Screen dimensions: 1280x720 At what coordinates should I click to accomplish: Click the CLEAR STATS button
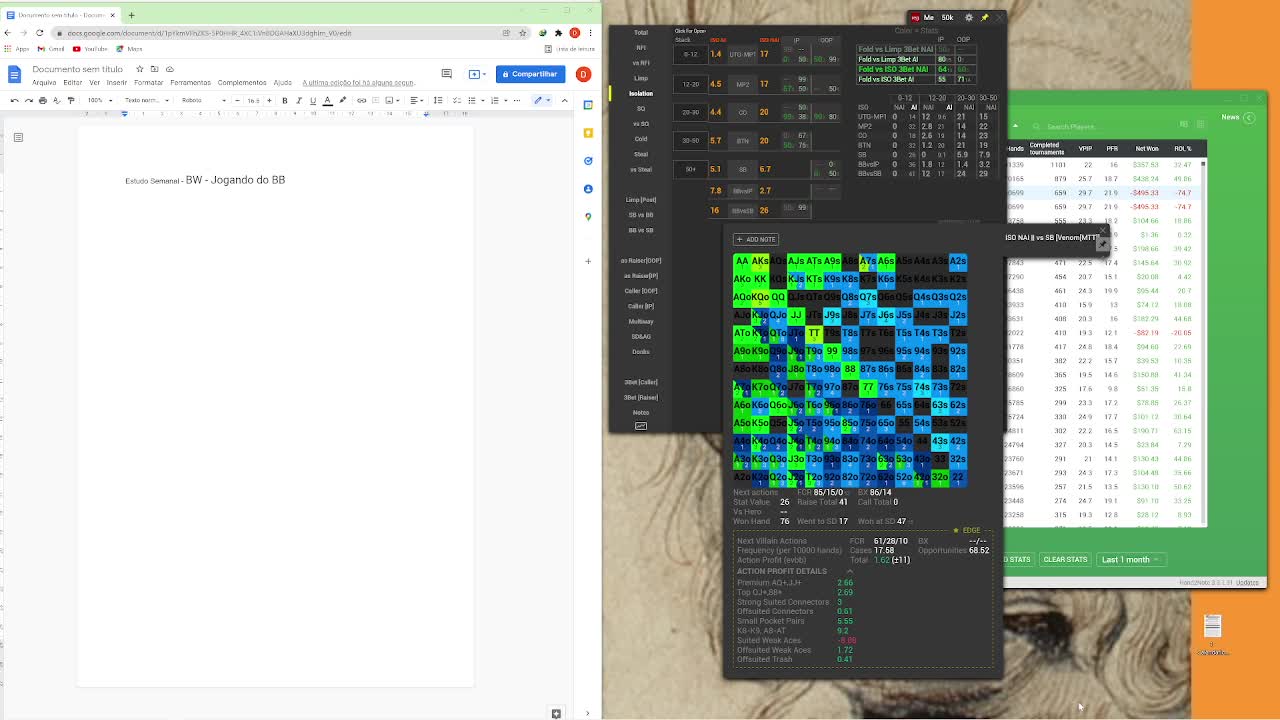[1065, 559]
